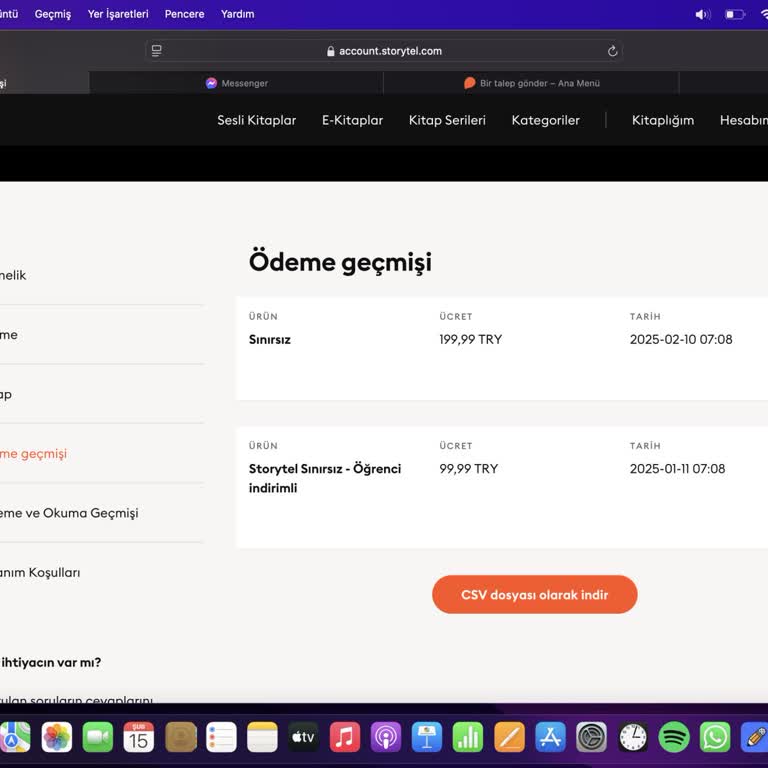Open Kitap Serileri page
768x768 pixels.
447,120
